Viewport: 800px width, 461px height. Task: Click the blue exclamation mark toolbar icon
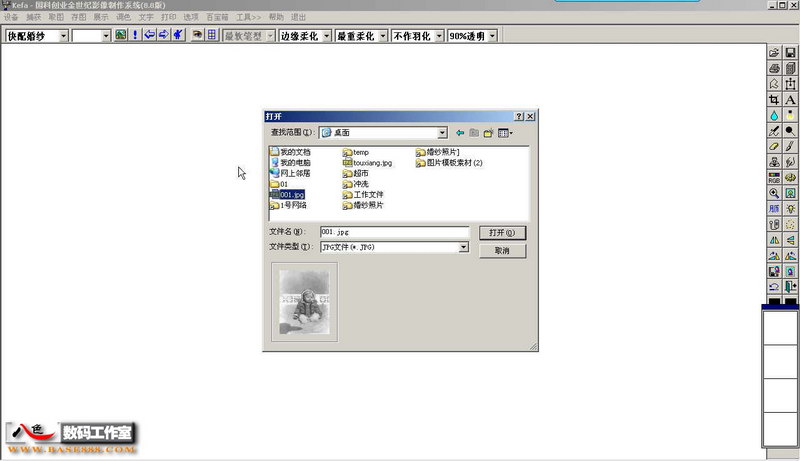(x=135, y=35)
